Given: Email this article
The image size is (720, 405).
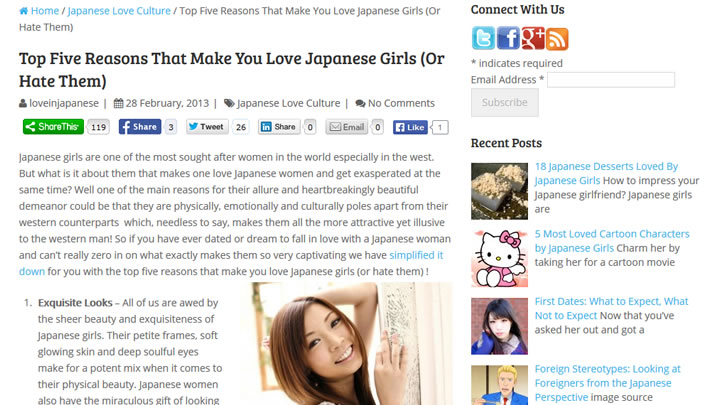Looking at the screenshot, I should point(347,127).
